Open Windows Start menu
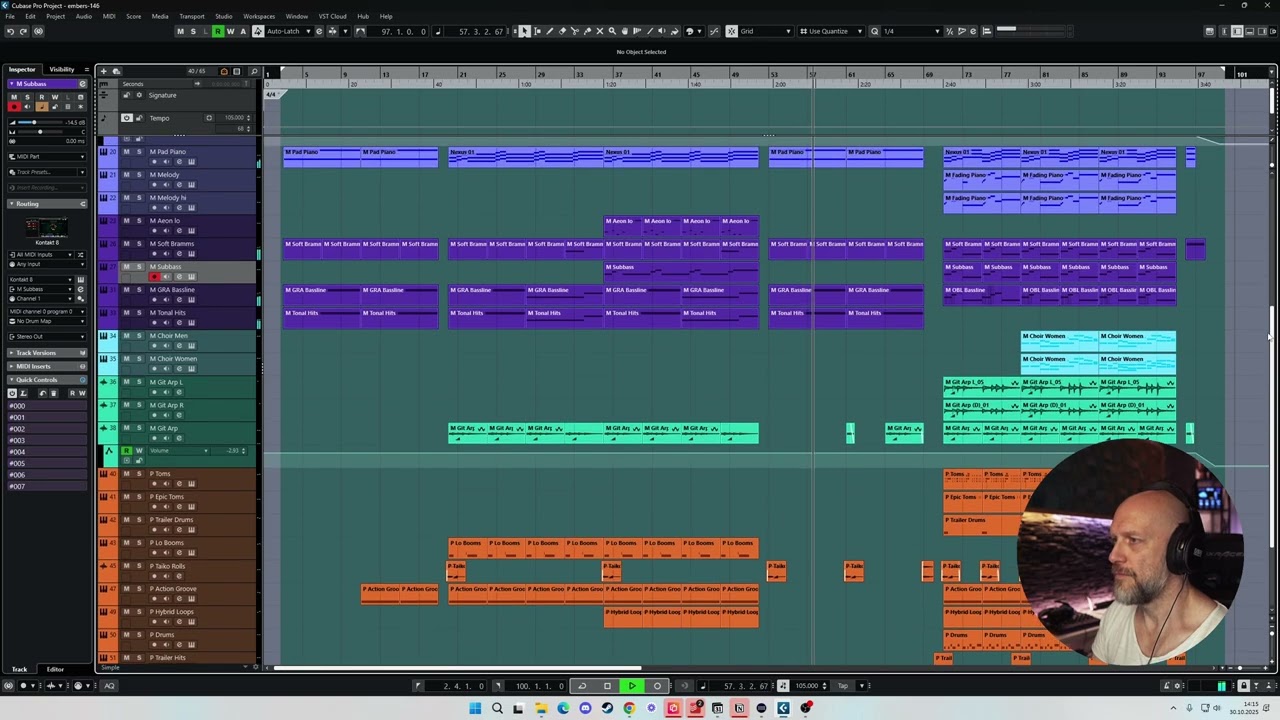The width and height of the screenshot is (1280, 720). pyautogui.click(x=475, y=708)
